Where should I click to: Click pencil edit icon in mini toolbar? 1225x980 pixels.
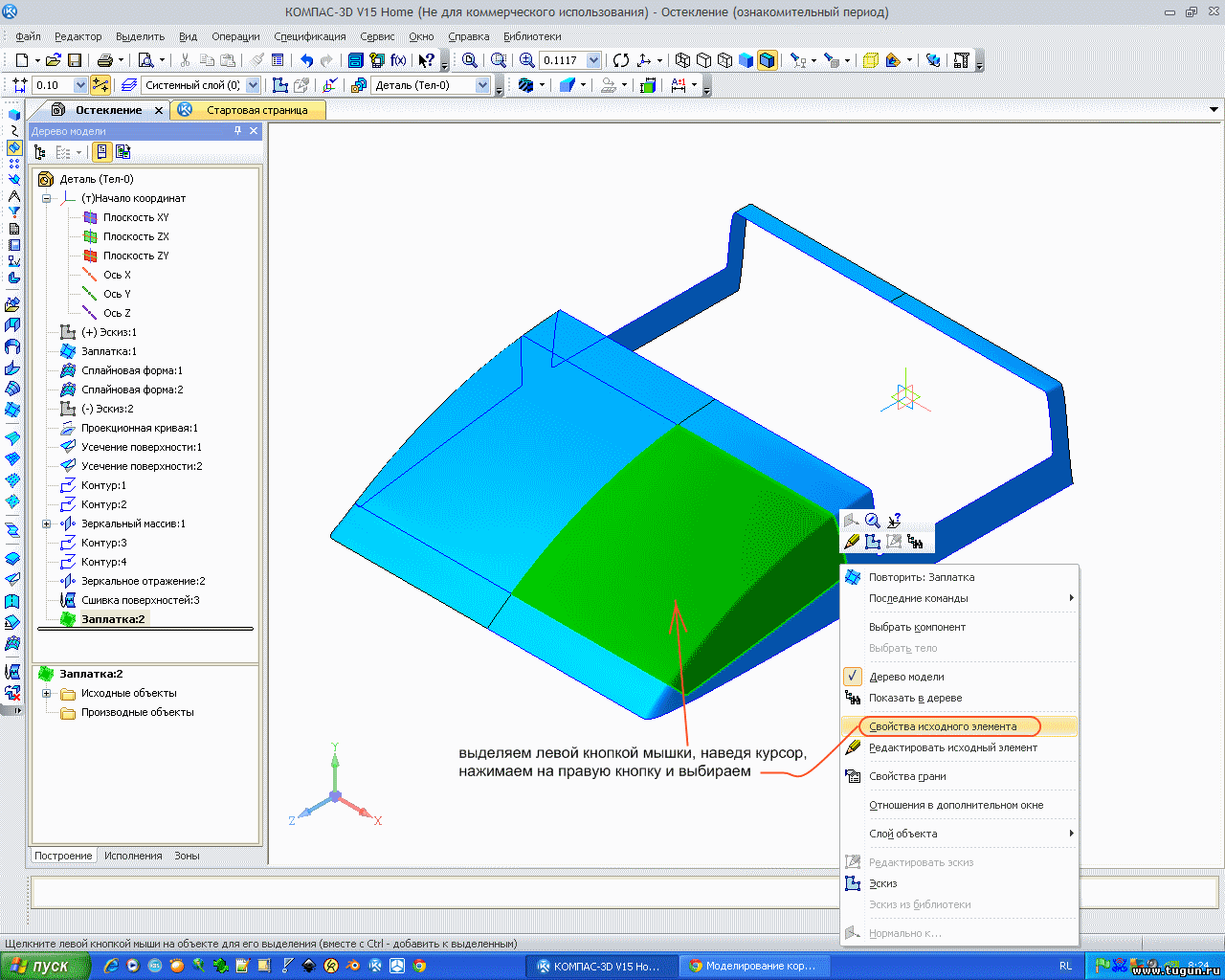pos(852,542)
